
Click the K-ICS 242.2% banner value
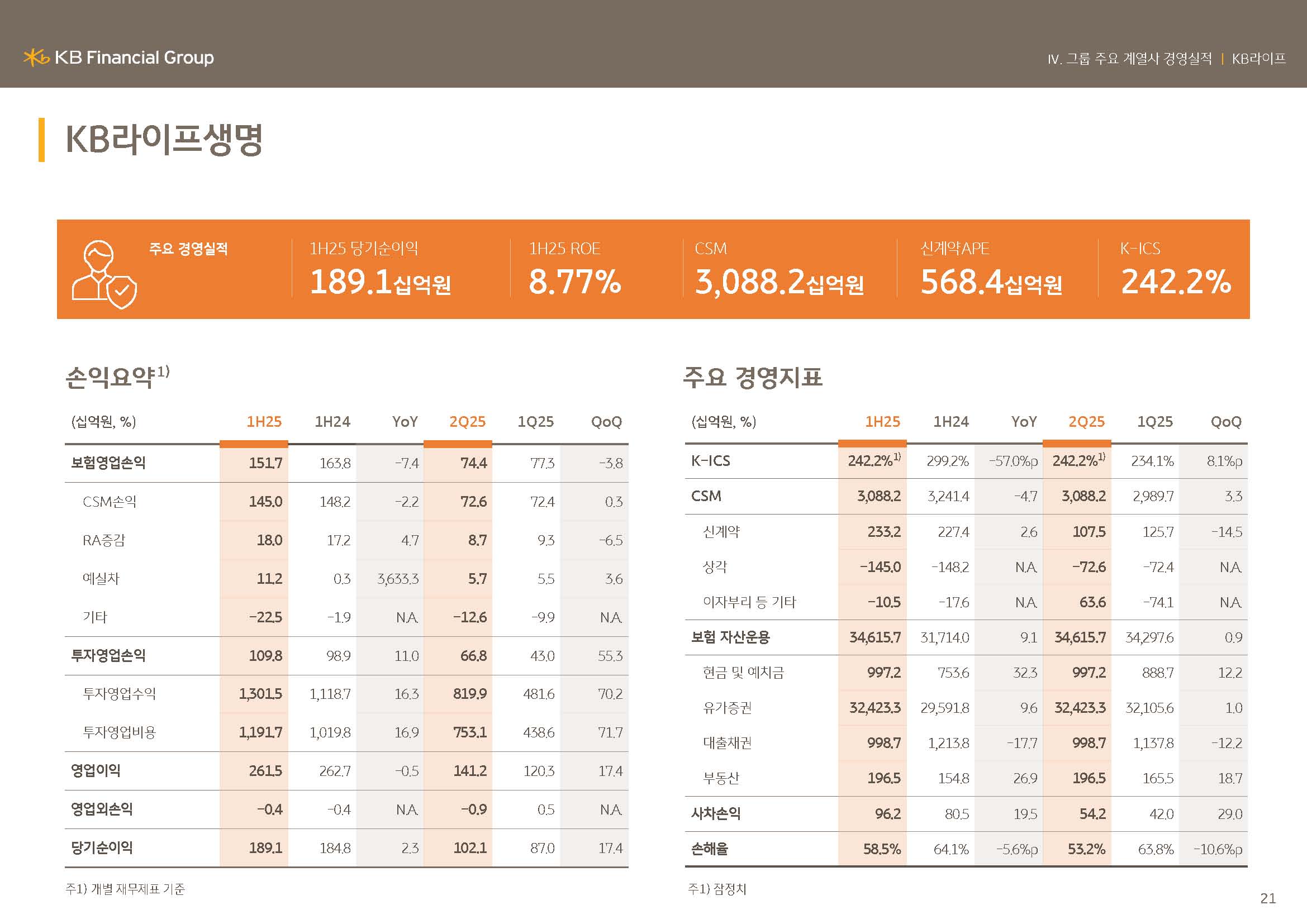1176,282
